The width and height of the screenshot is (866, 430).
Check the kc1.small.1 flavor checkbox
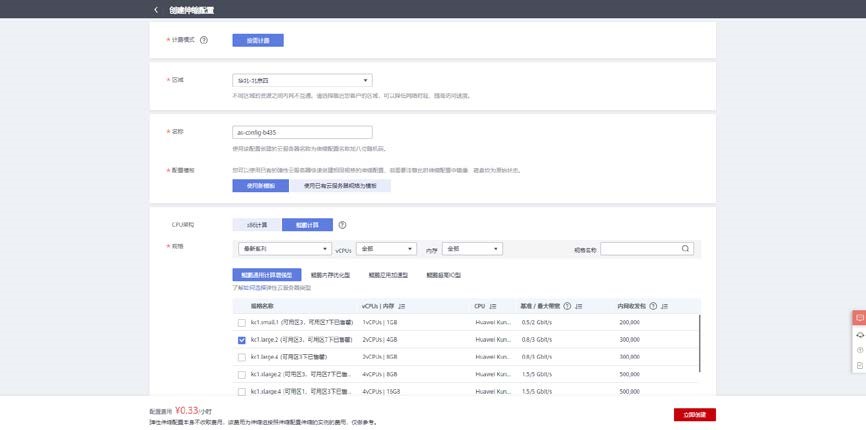coord(241,323)
